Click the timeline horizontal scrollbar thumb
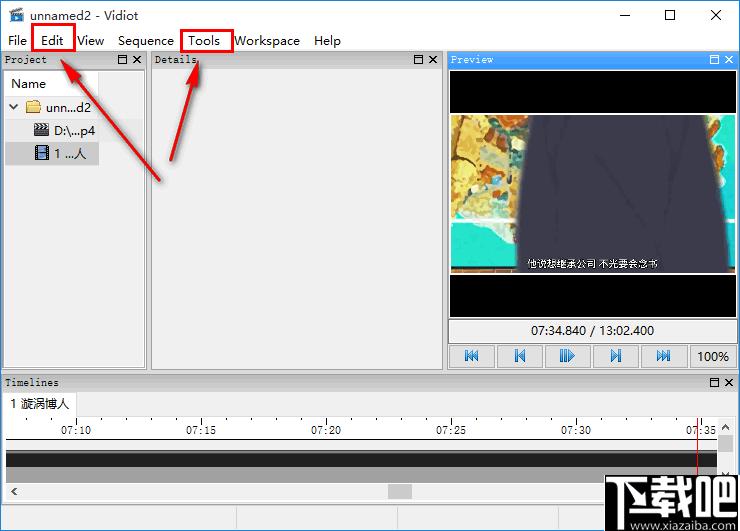Screen dimensions: 740x531 tap(400, 491)
